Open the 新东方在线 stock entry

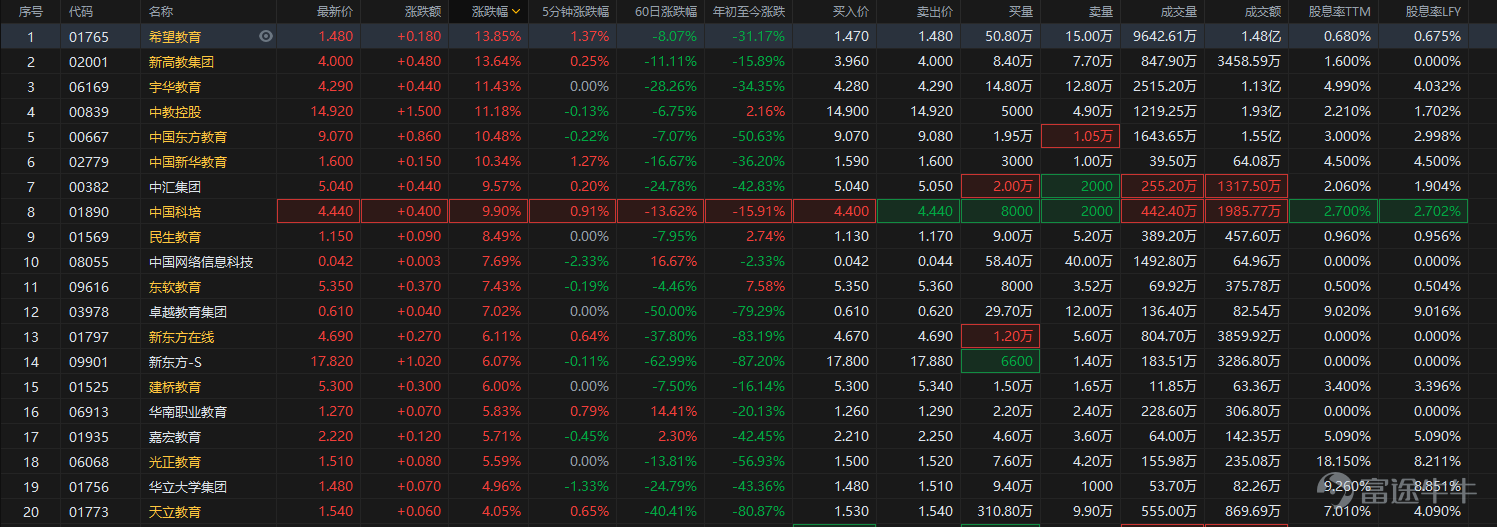pyautogui.click(x=181, y=337)
